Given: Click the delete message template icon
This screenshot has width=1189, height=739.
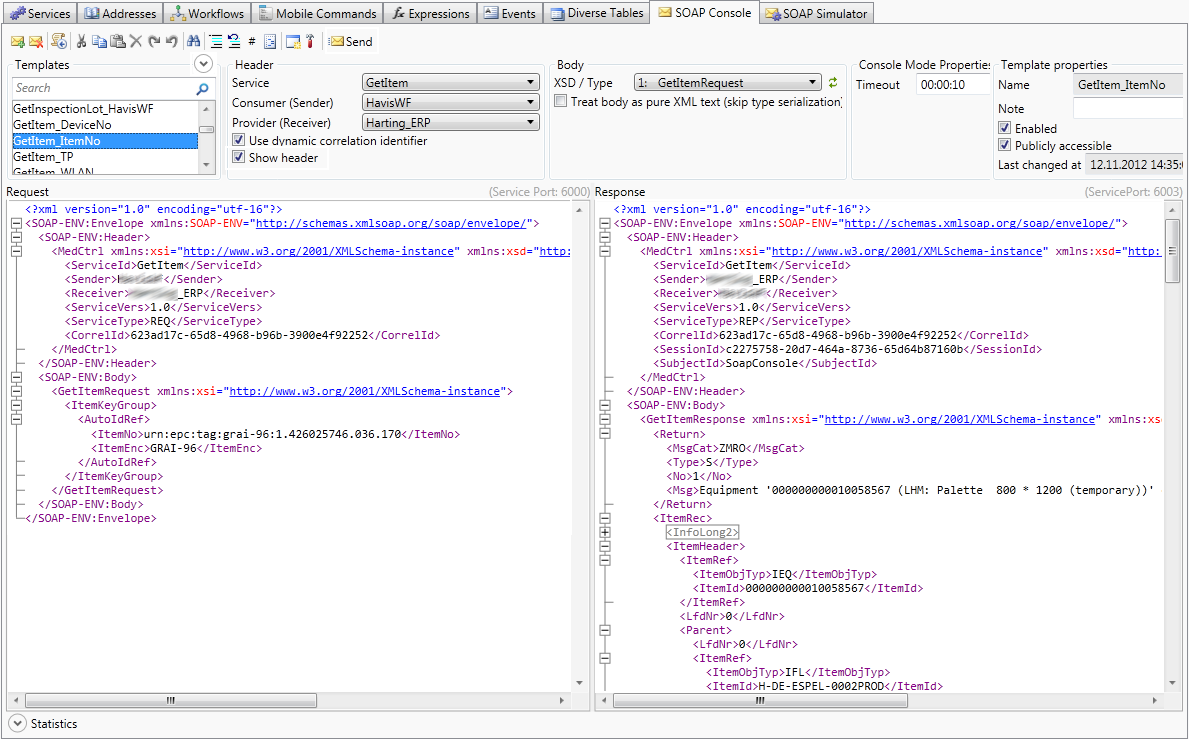Looking at the screenshot, I should pos(35,42).
